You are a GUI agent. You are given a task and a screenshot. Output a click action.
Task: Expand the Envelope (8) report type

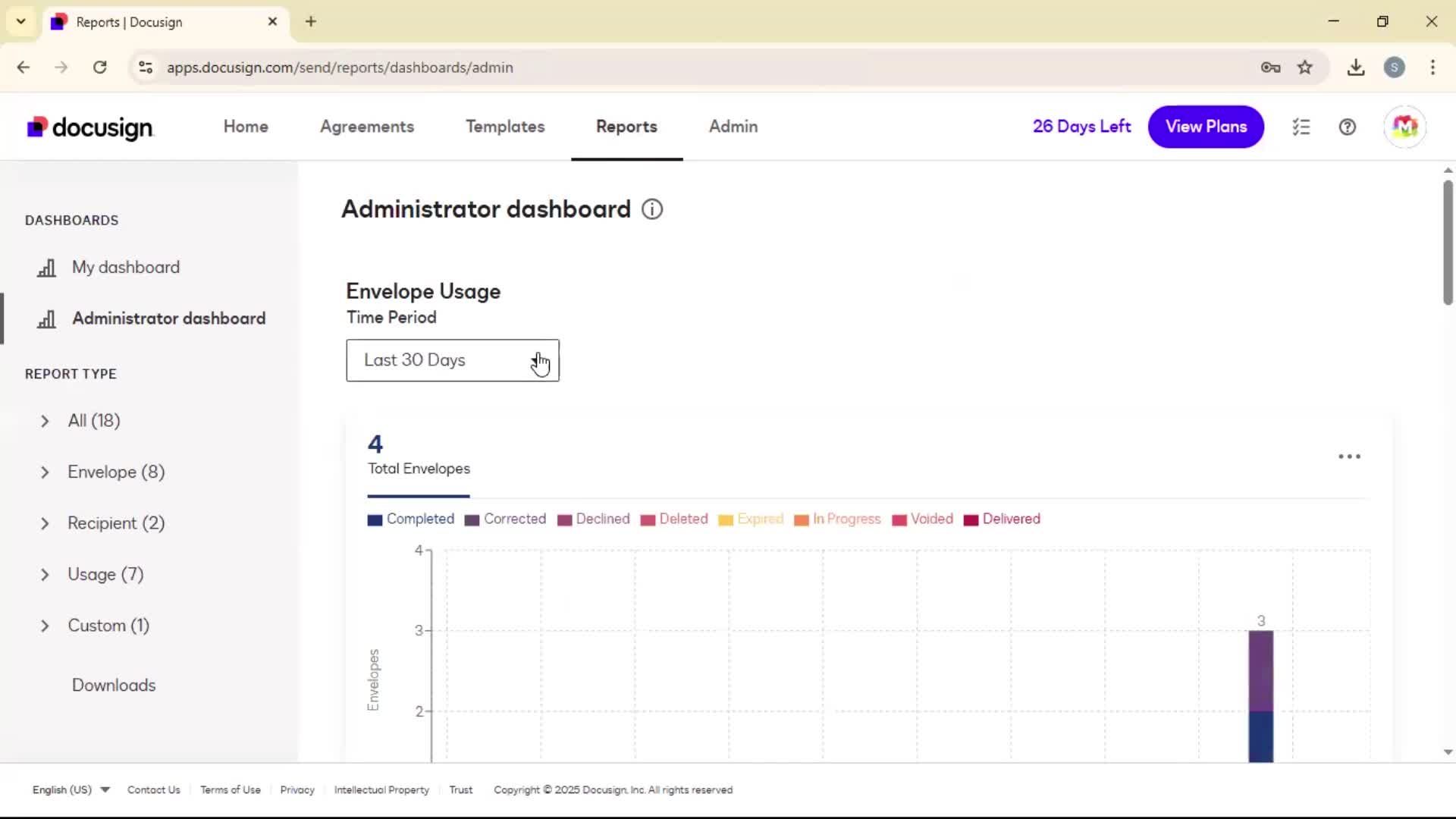coord(45,472)
